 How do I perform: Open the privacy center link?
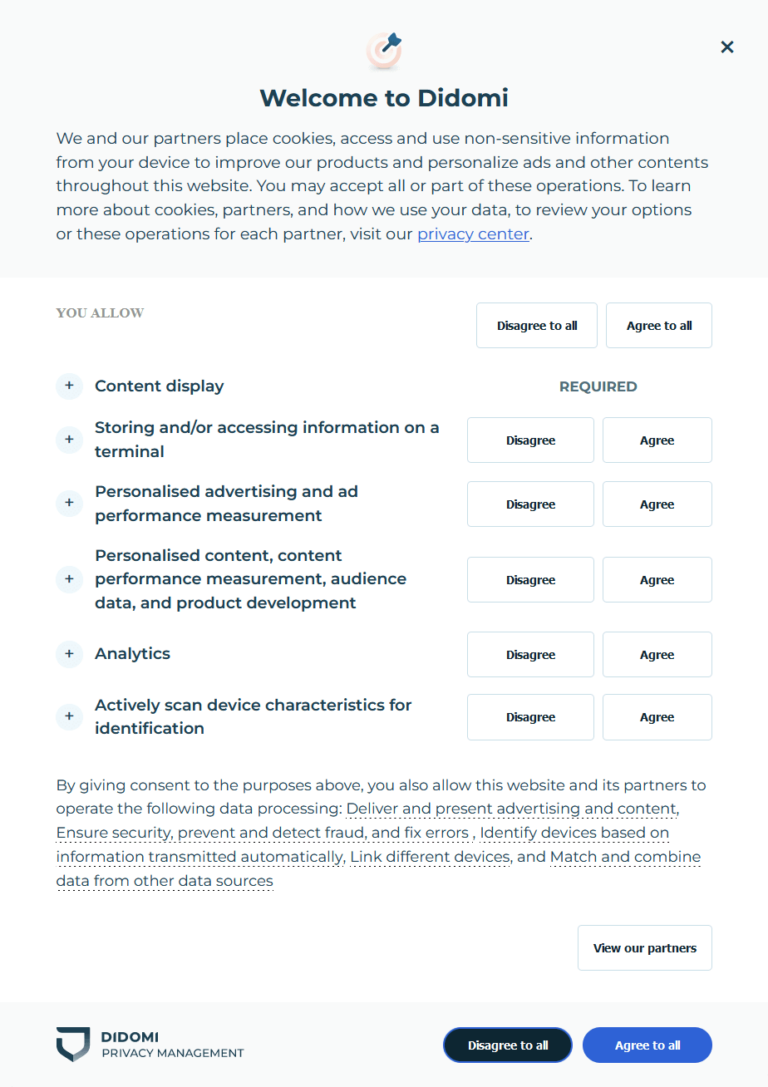tap(473, 234)
